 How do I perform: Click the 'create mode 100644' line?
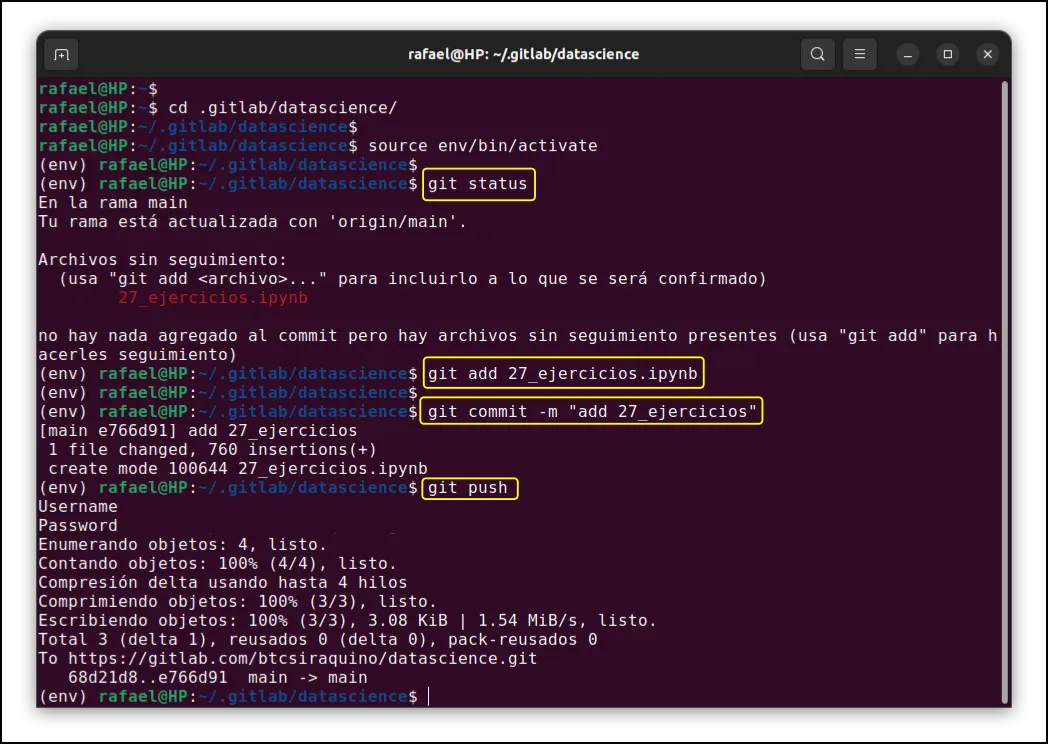coord(238,469)
